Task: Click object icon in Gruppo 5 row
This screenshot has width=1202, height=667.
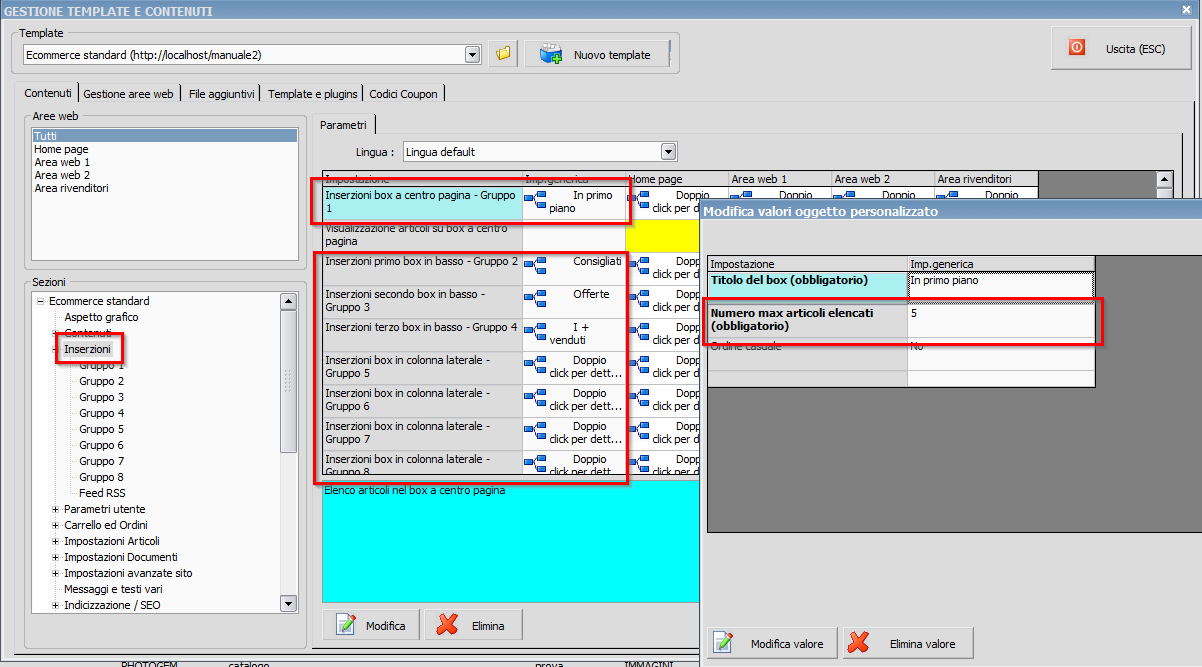Action: click(x=536, y=366)
